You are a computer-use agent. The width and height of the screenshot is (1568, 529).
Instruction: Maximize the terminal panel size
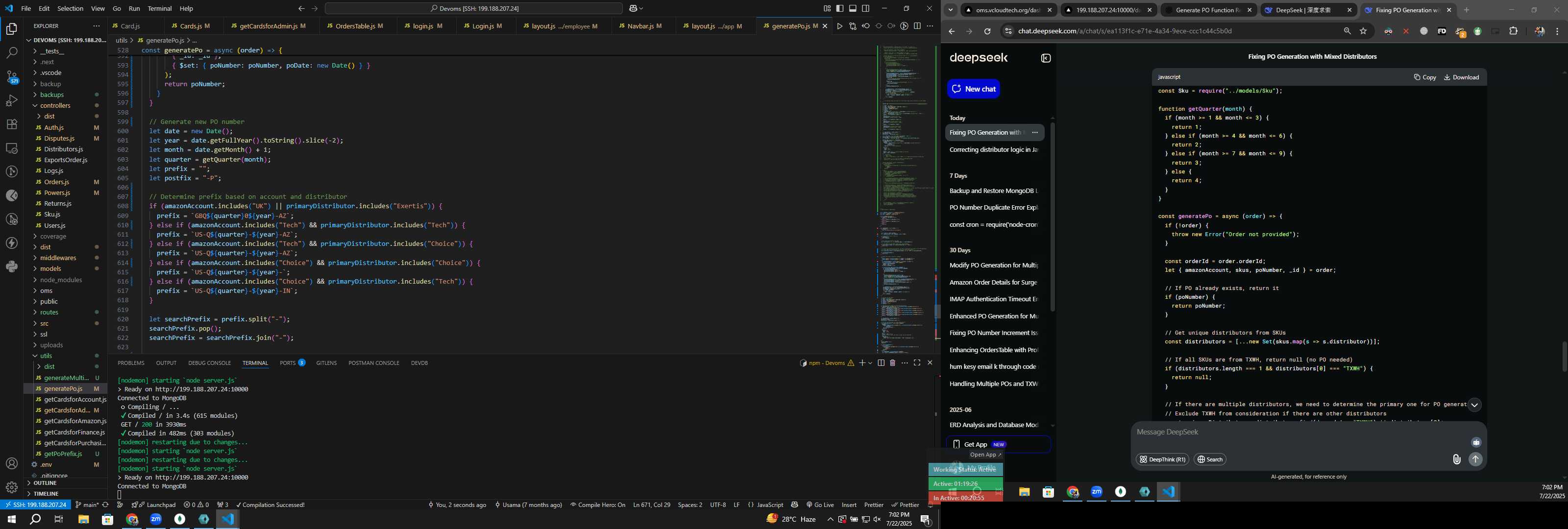coord(917,363)
